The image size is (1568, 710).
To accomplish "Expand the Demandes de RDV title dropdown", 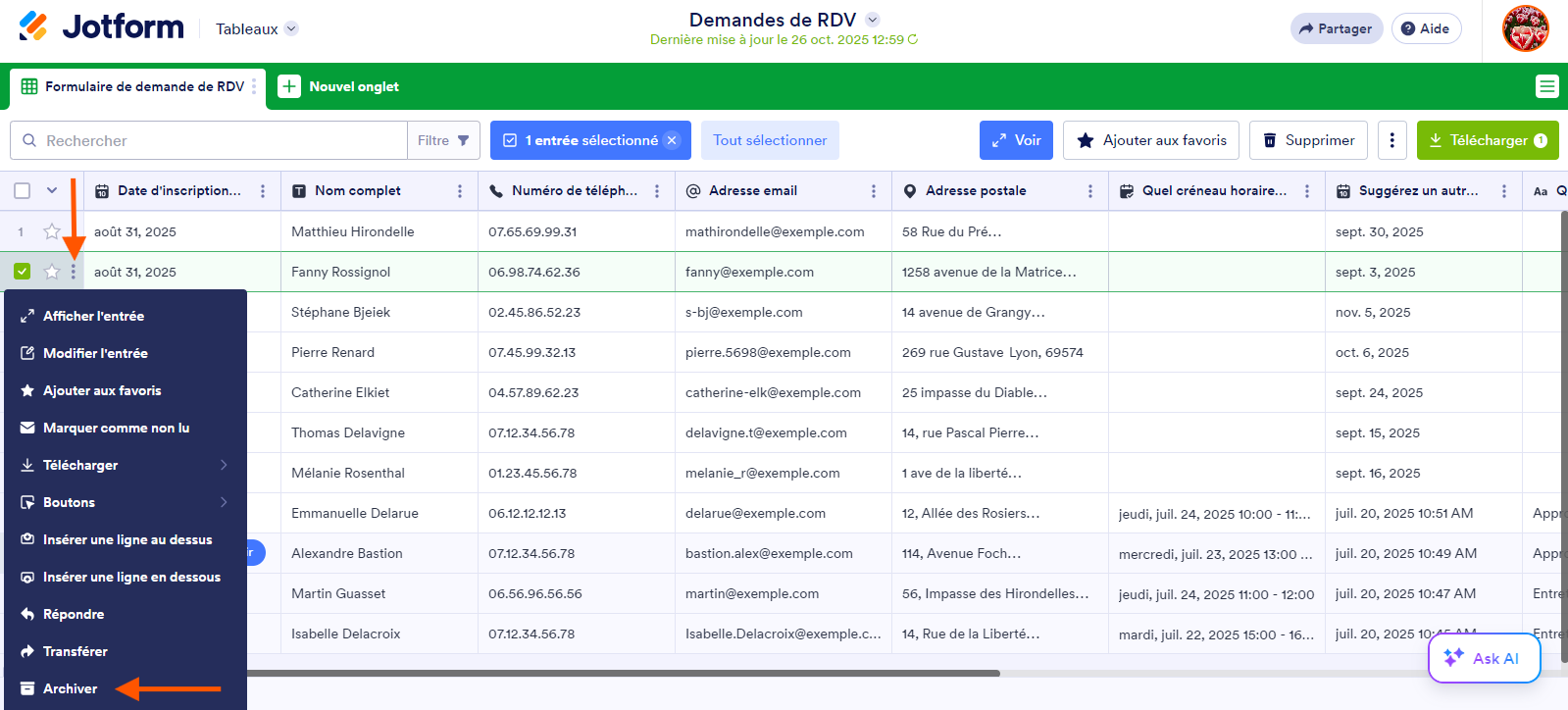I will click(x=873, y=20).
